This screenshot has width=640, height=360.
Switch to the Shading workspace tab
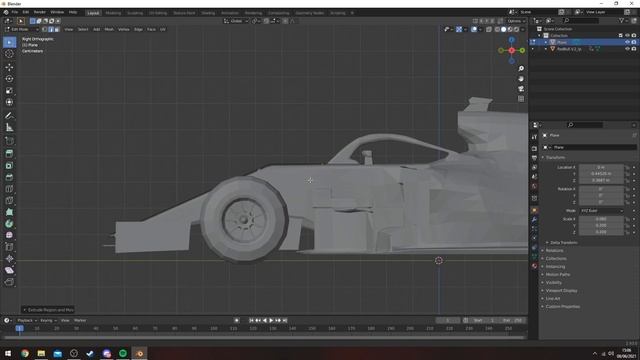pos(208,13)
